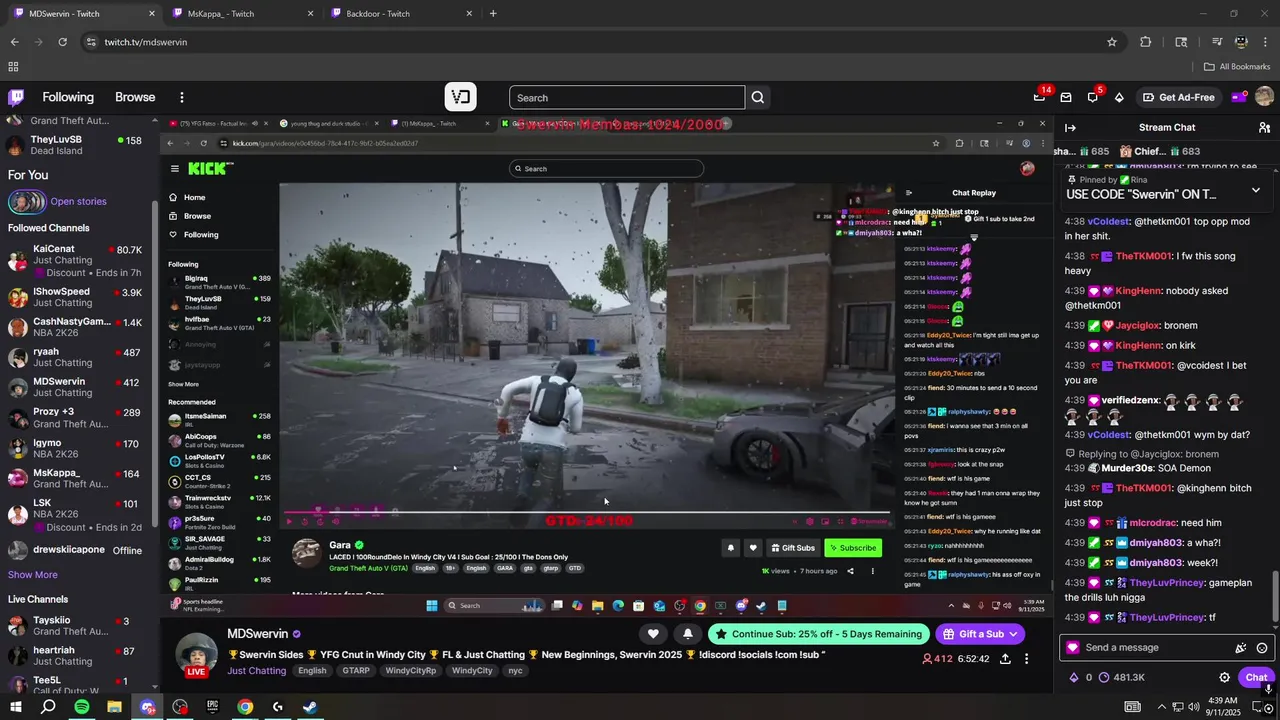The width and height of the screenshot is (1280, 720).
Task: Open Windows clock showing 4:39 AM
Action: [x=1223, y=707]
